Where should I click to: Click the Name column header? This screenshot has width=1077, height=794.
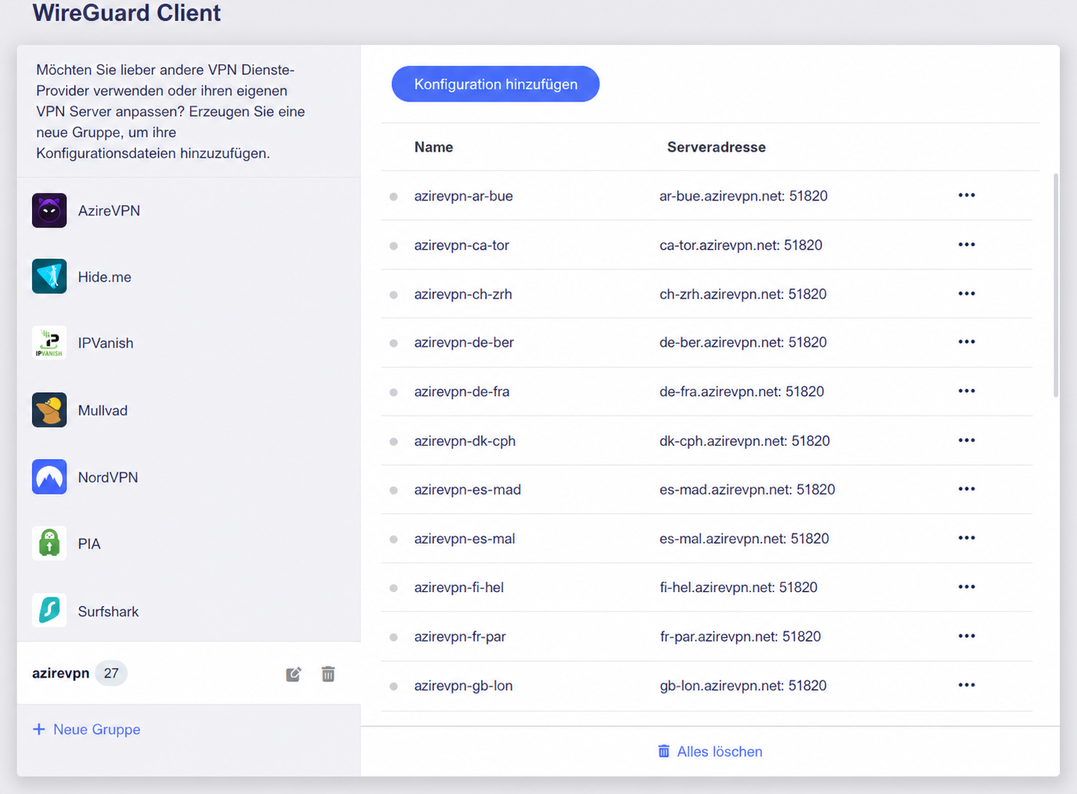point(433,147)
